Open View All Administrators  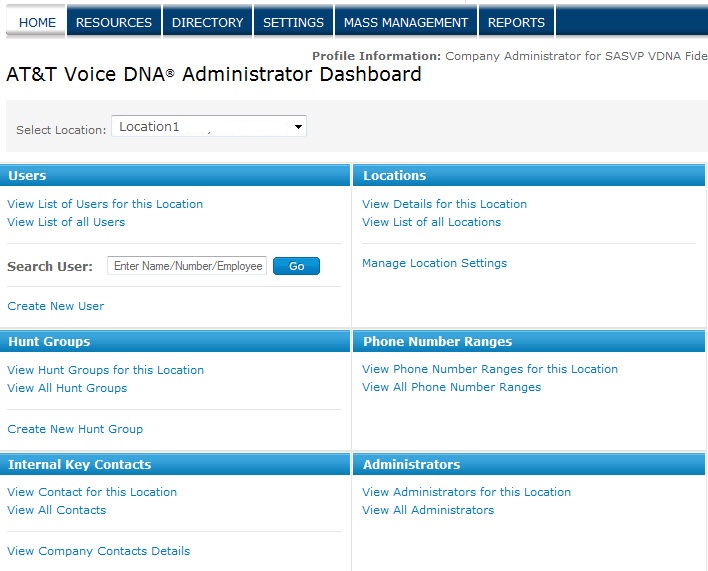[428, 510]
